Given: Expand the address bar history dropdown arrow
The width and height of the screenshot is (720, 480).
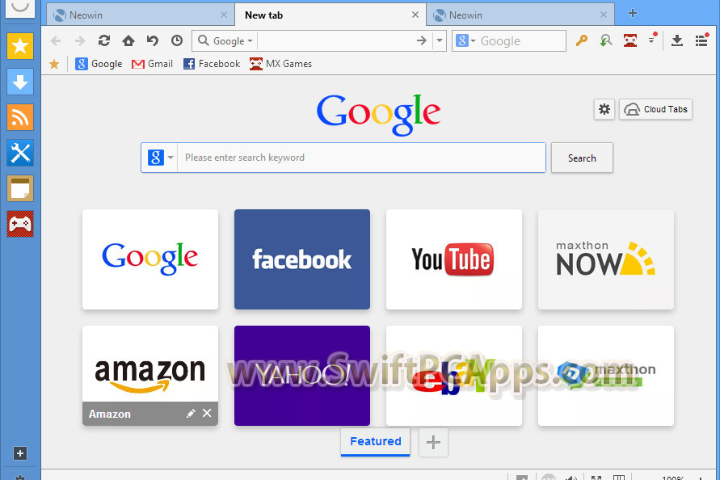Looking at the screenshot, I should [x=439, y=41].
